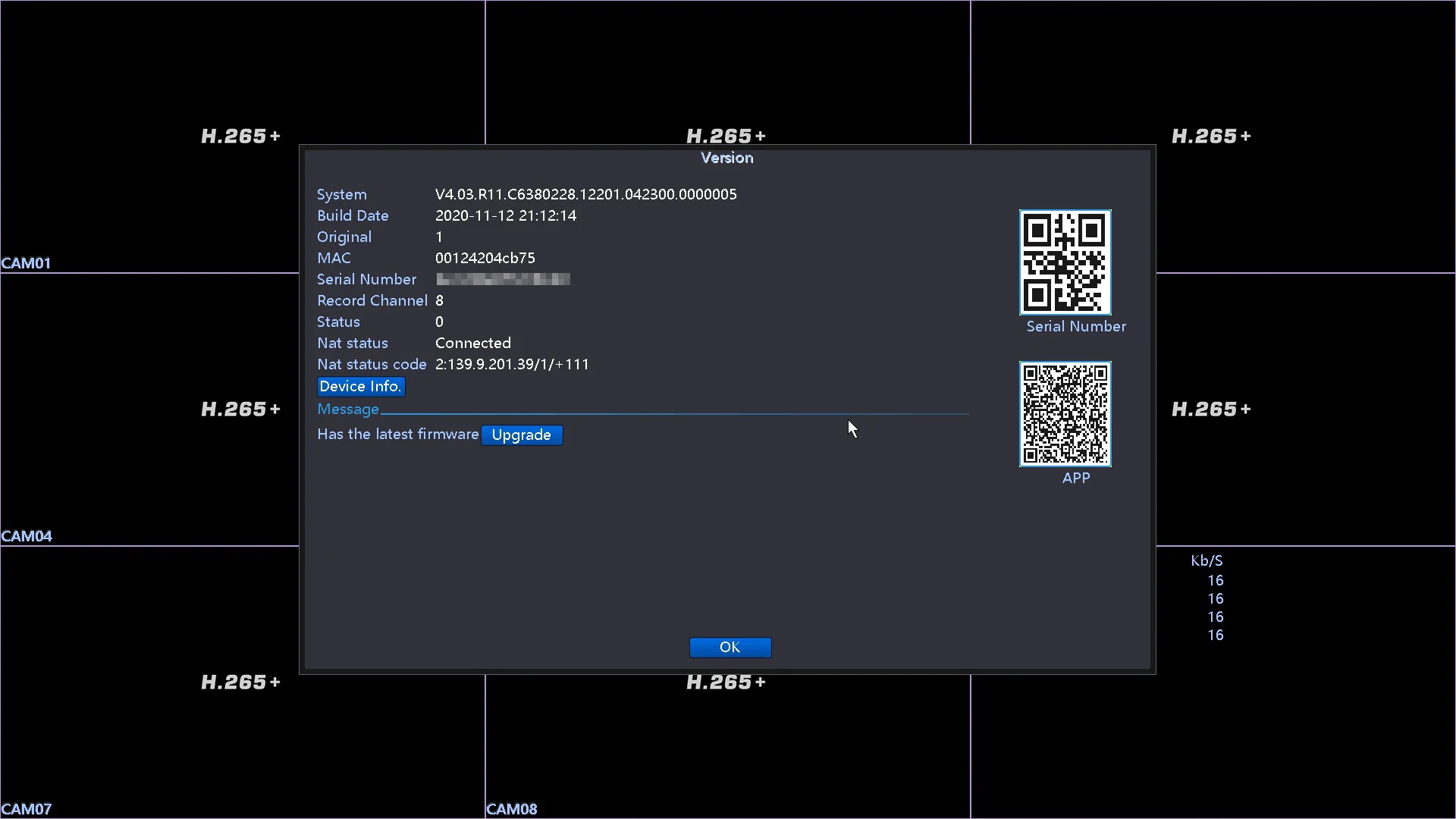Click the Serial Number QR code
Image resolution: width=1456 pixels, height=819 pixels.
click(1065, 262)
